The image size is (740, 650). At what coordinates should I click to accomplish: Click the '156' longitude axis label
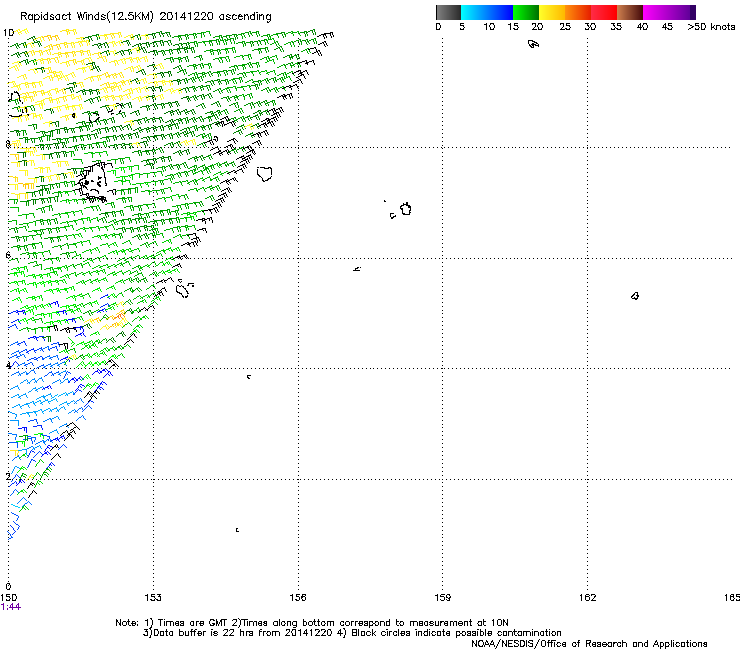click(298, 598)
